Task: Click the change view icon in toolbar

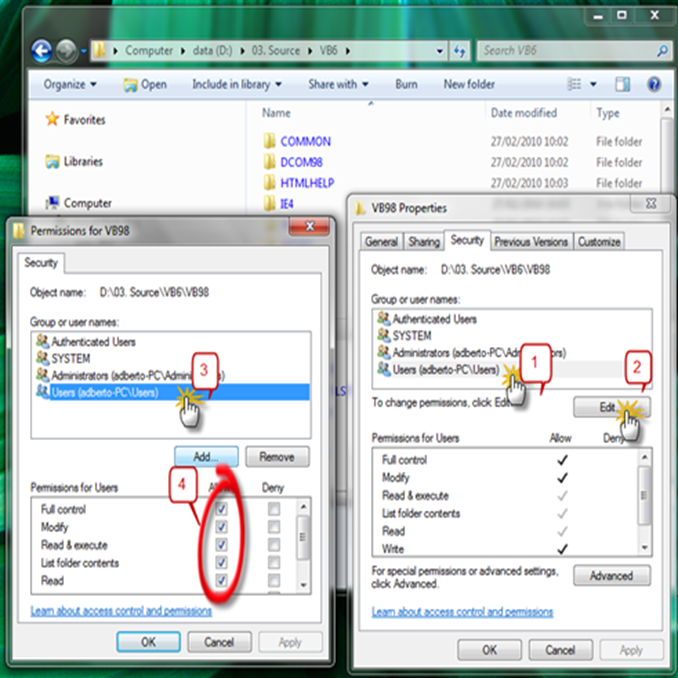Action: pos(574,84)
